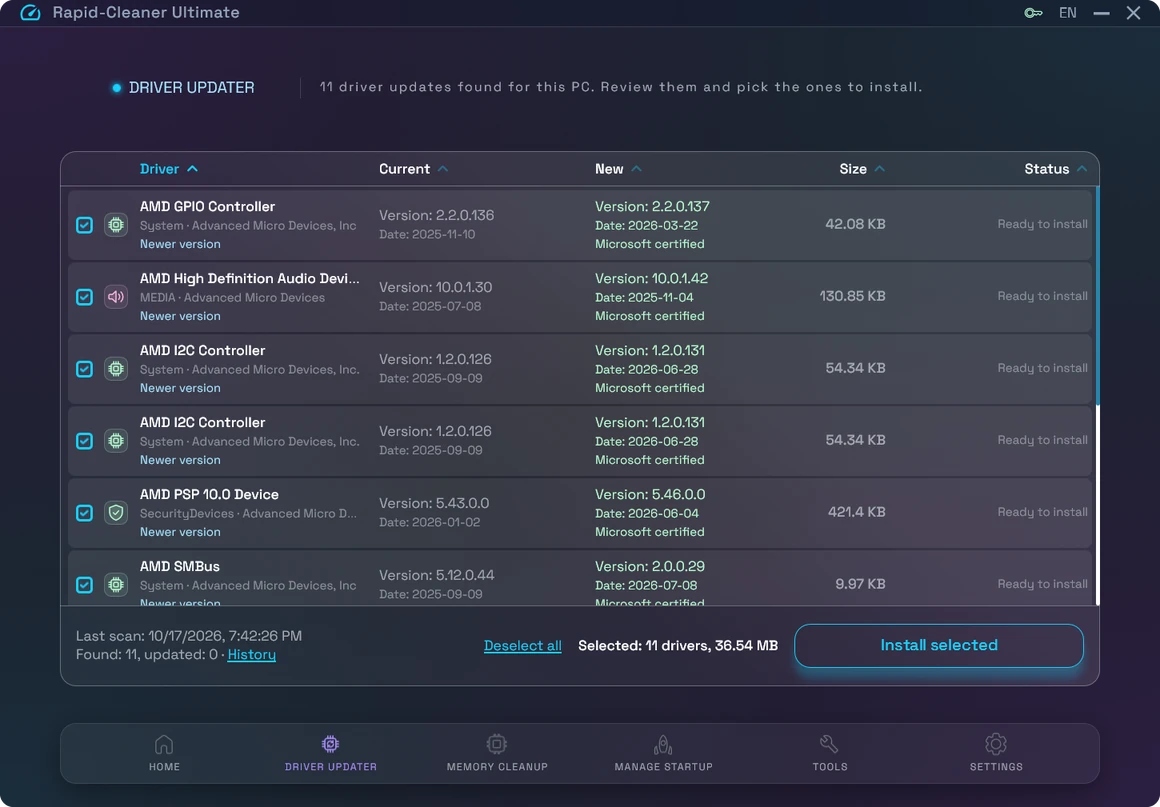Viewport: 1160px width, 807px height.
Task: Uncheck the AMD SMBus checkbox
Action: coord(84,584)
